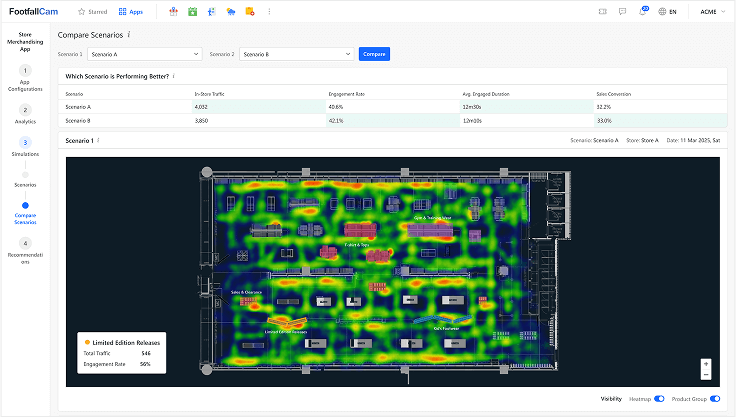Image resolution: width=736 pixels, height=417 pixels.
Task: Open the people organization app icon
Action: [x=174, y=12]
